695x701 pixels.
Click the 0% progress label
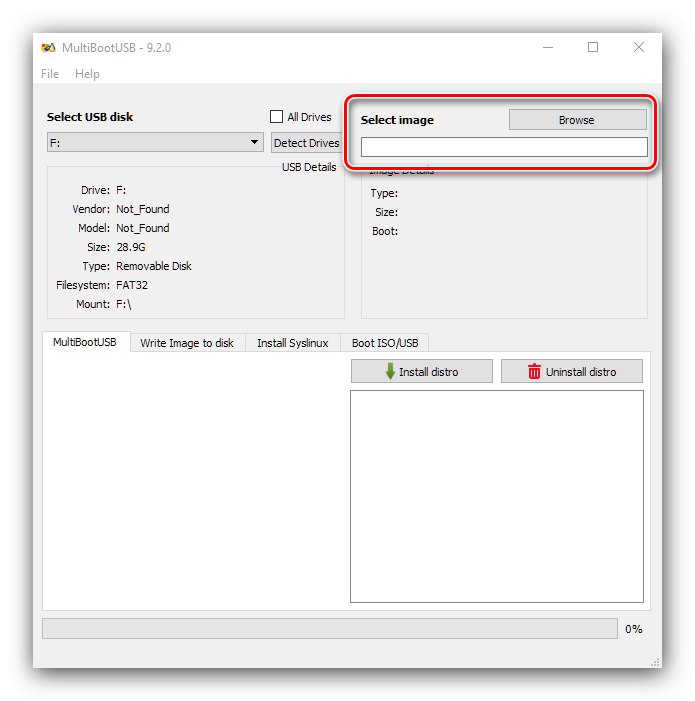tap(634, 629)
